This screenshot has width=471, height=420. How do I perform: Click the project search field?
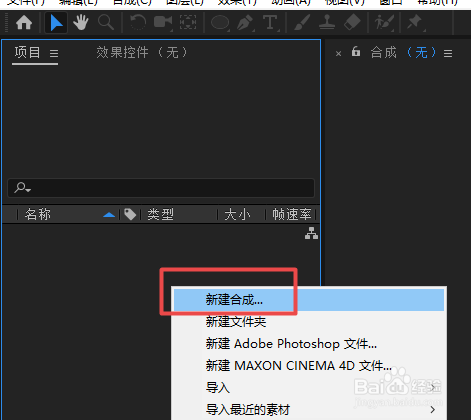(x=161, y=188)
